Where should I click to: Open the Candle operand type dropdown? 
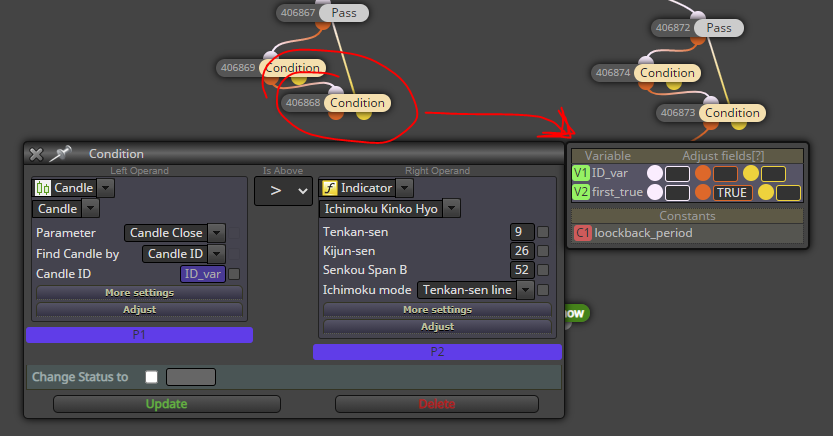pos(106,188)
